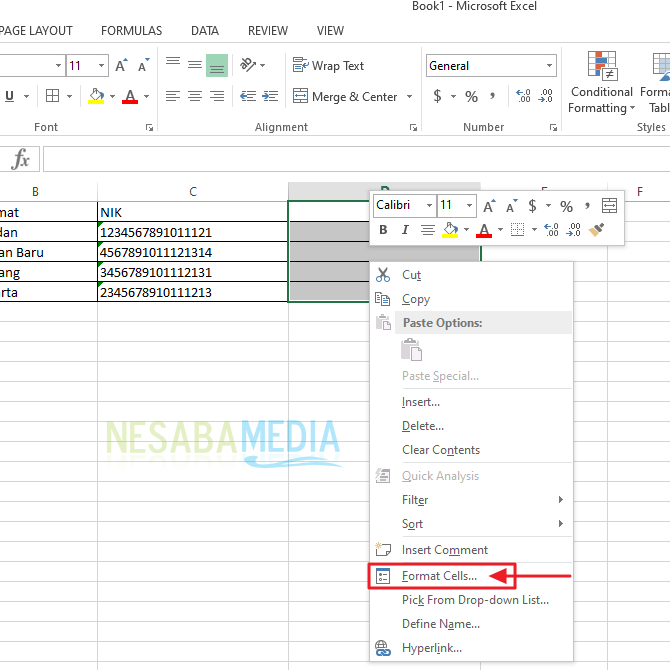This screenshot has width=670, height=670.
Task: Apply yellow fill color in ribbon
Action: [x=96, y=96]
